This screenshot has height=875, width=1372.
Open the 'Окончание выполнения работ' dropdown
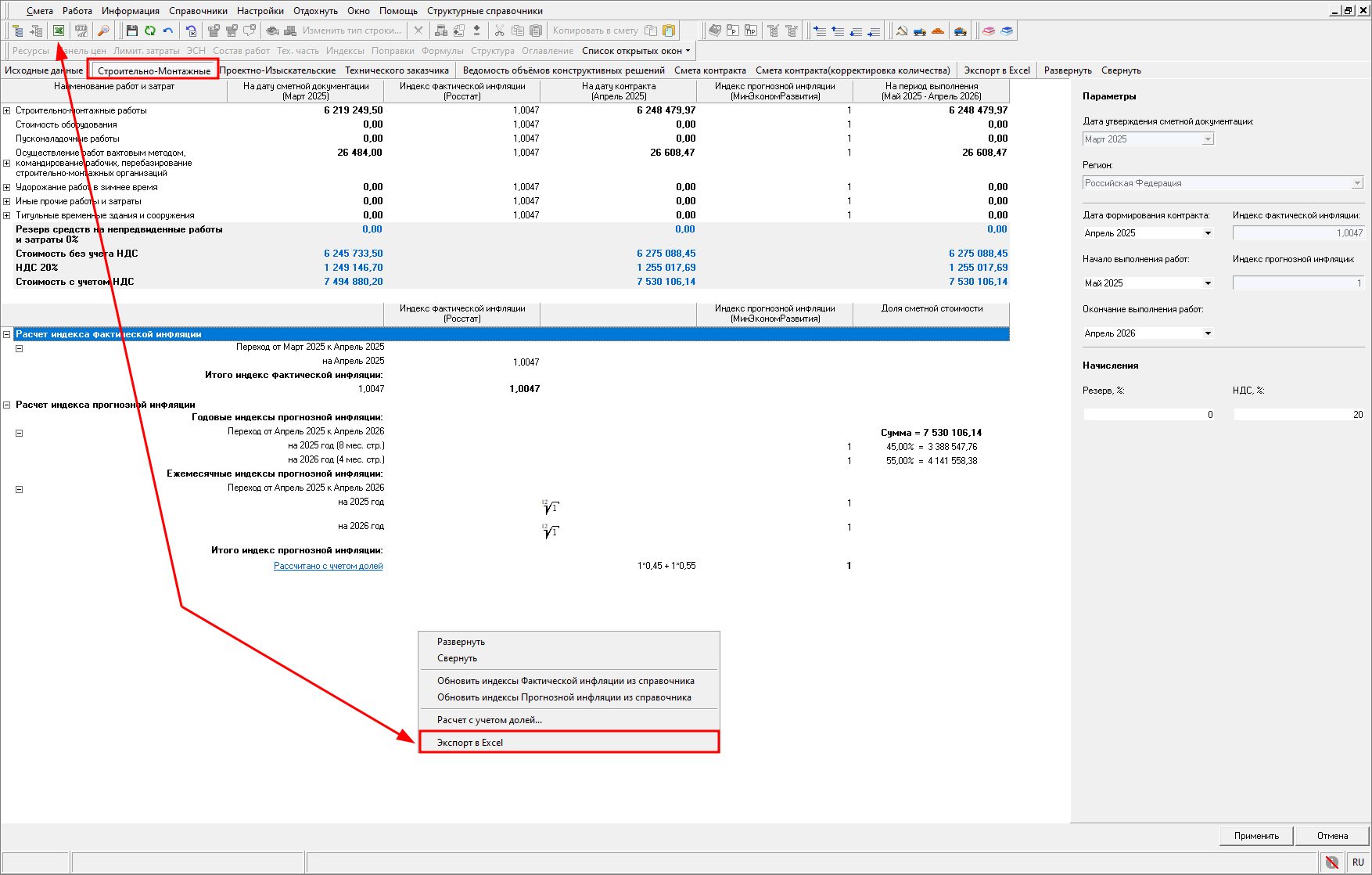point(1208,333)
